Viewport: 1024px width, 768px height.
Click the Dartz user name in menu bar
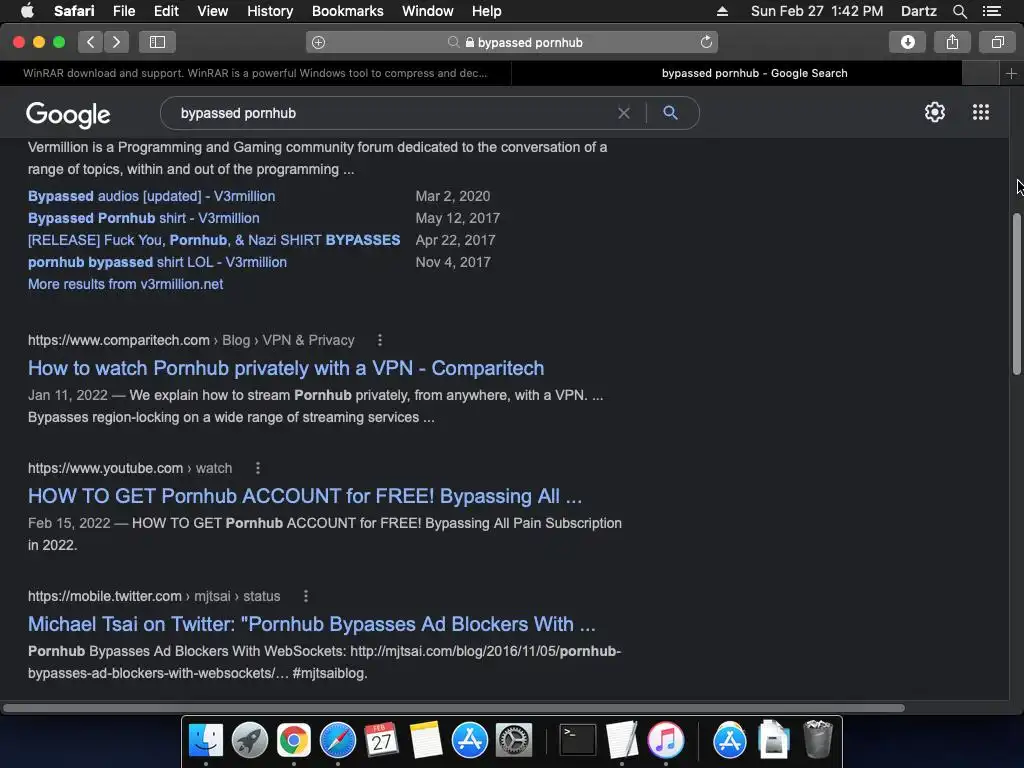click(x=918, y=11)
